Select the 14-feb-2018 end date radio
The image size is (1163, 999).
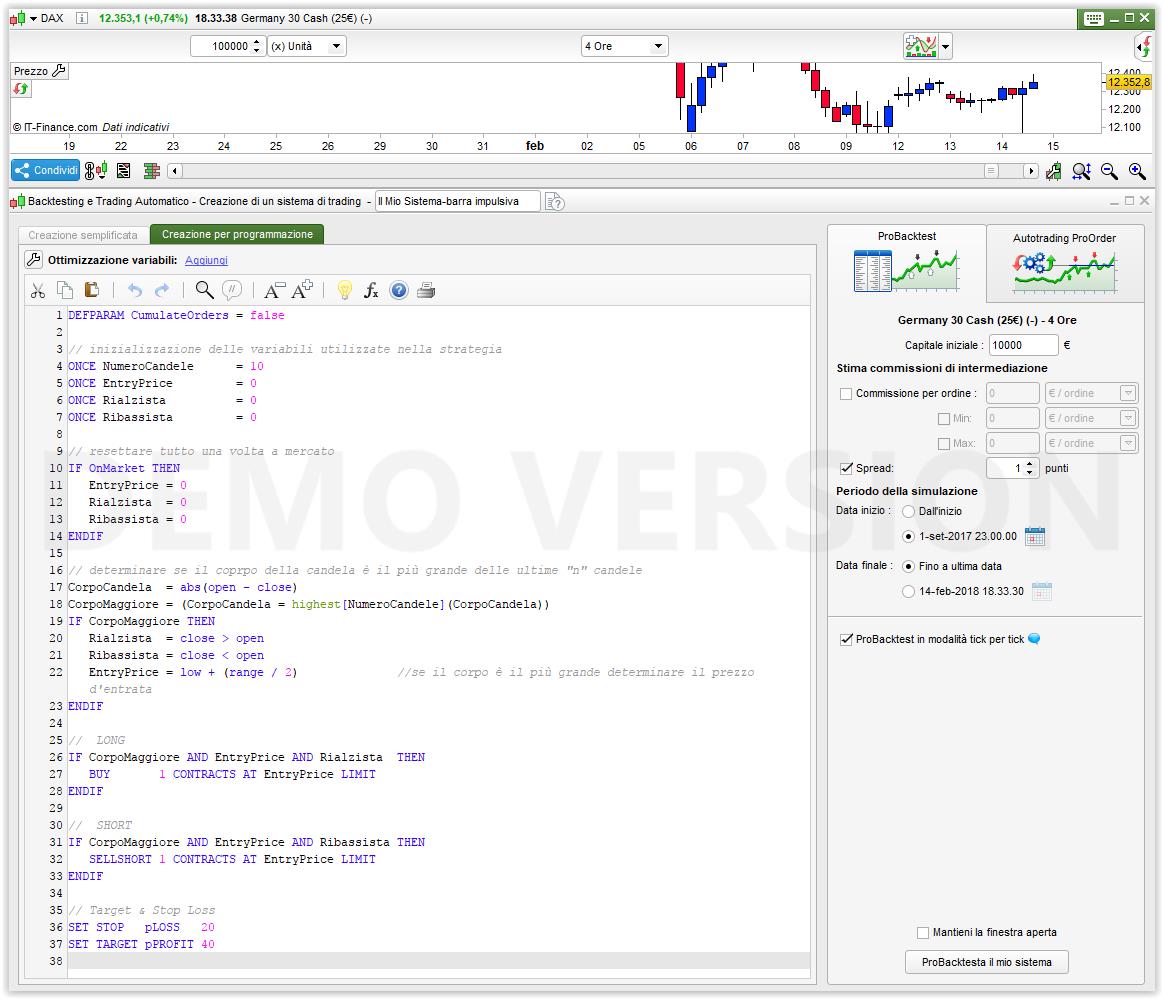(x=908, y=591)
